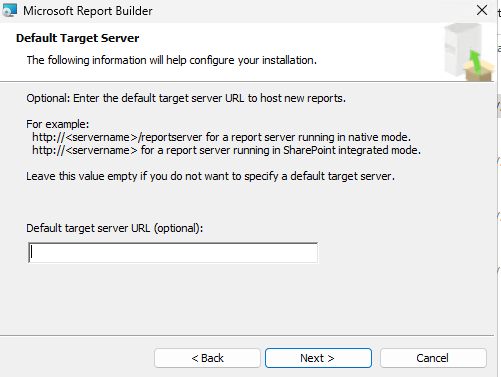501x377 pixels.
Task: Click the 'Microsoft Report Builder' title text
Action: click(88, 11)
